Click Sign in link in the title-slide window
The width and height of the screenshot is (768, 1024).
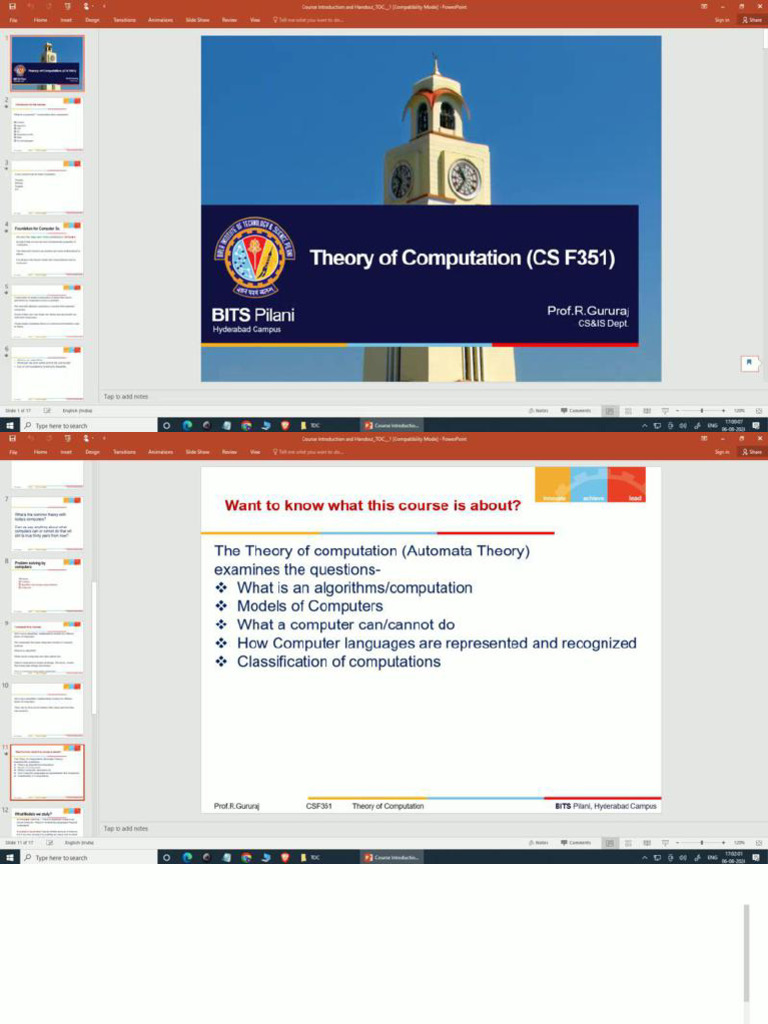722,20
